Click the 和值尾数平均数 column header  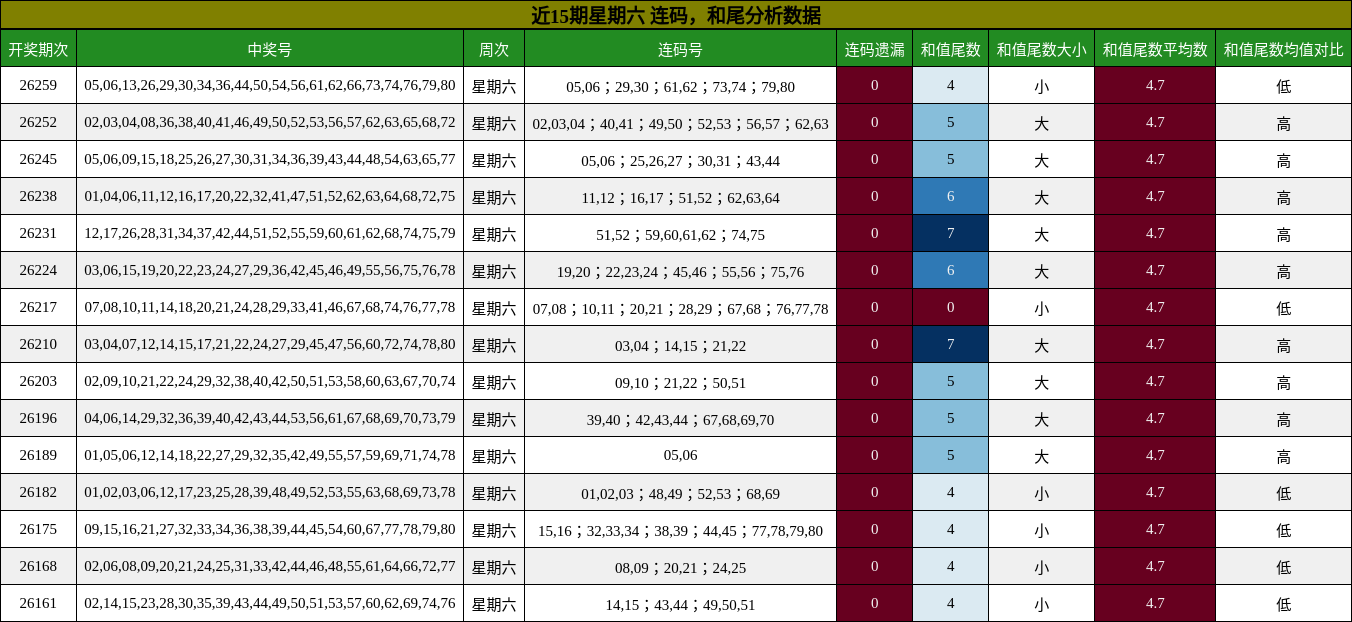[1155, 49]
